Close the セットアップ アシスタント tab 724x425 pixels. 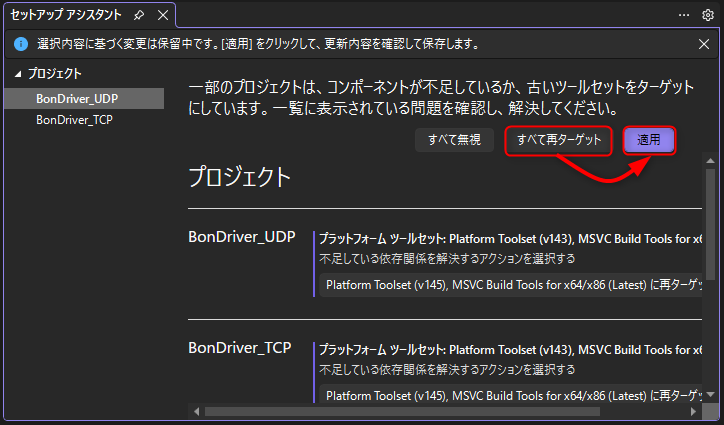pyautogui.click(x=162, y=16)
